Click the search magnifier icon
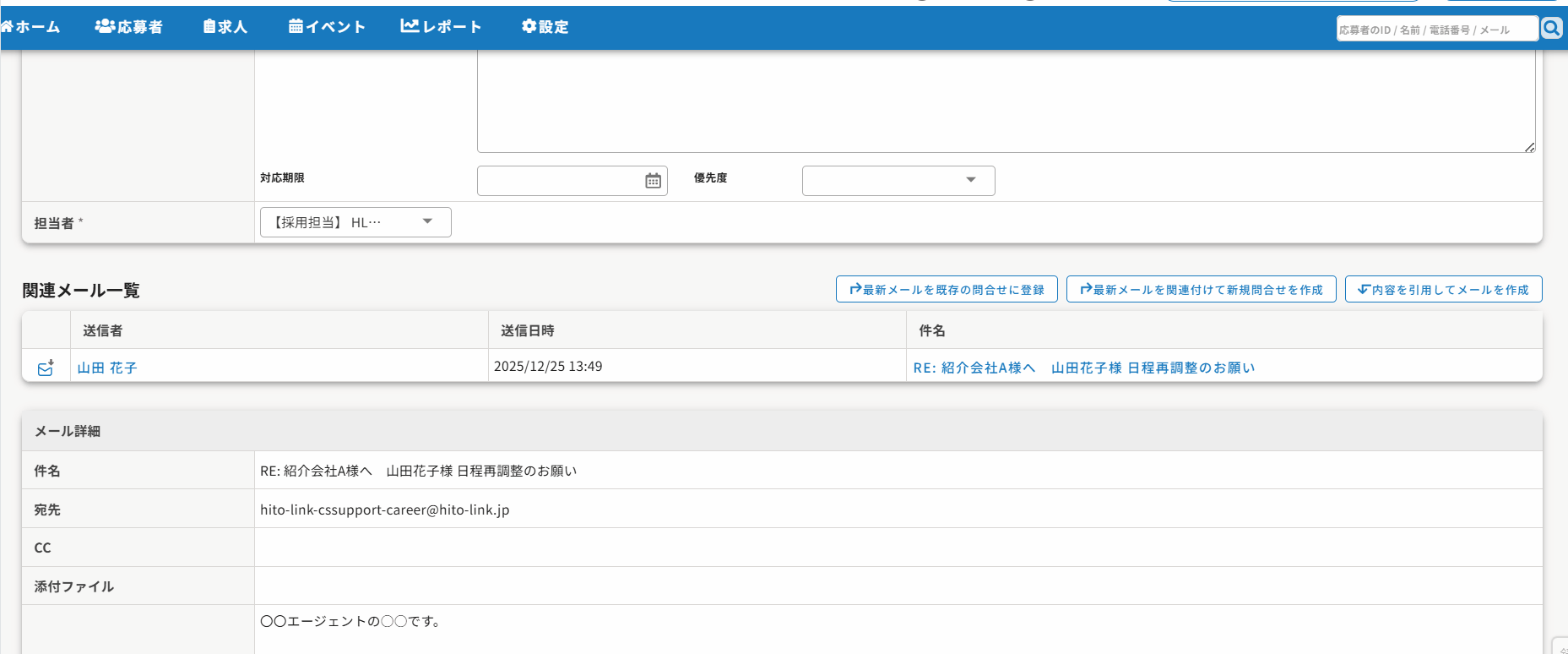Viewport: 1568px width, 654px height. pyautogui.click(x=1552, y=29)
